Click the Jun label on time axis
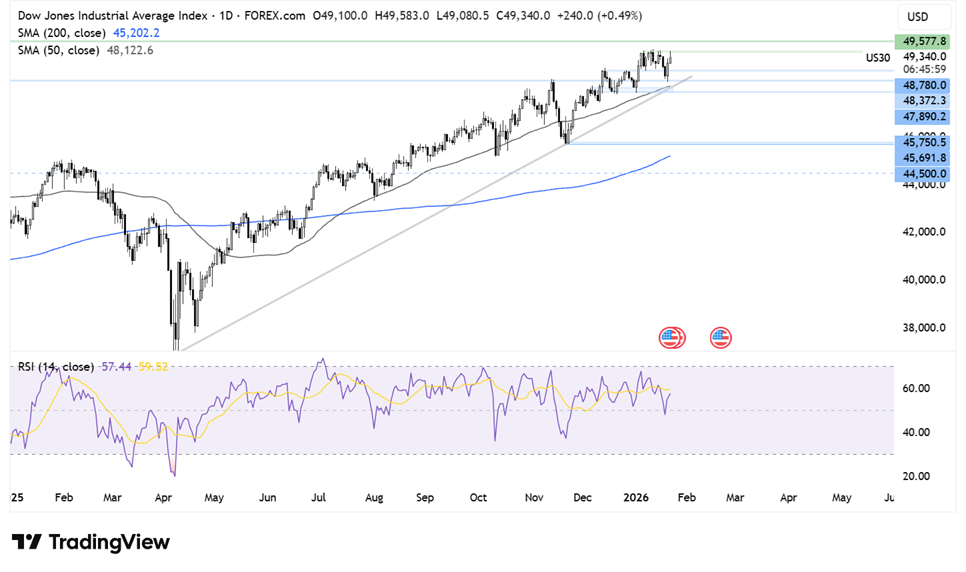Viewport: 966px width, 572px height. [x=267, y=497]
